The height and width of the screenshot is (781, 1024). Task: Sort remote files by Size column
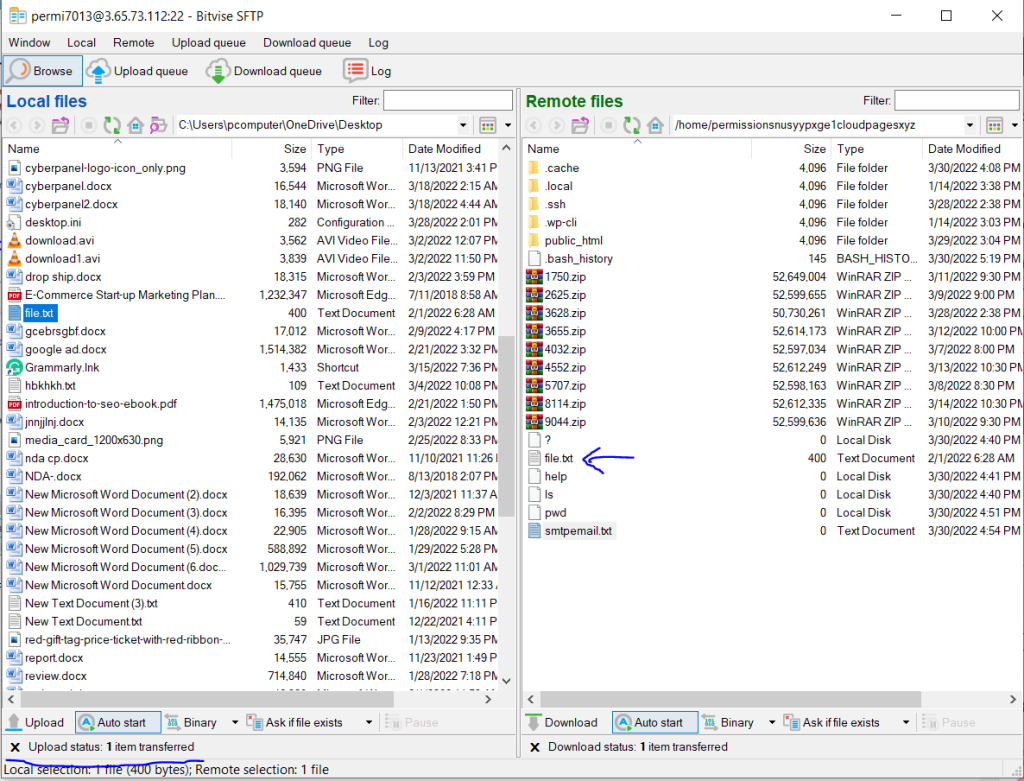(792, 149)
